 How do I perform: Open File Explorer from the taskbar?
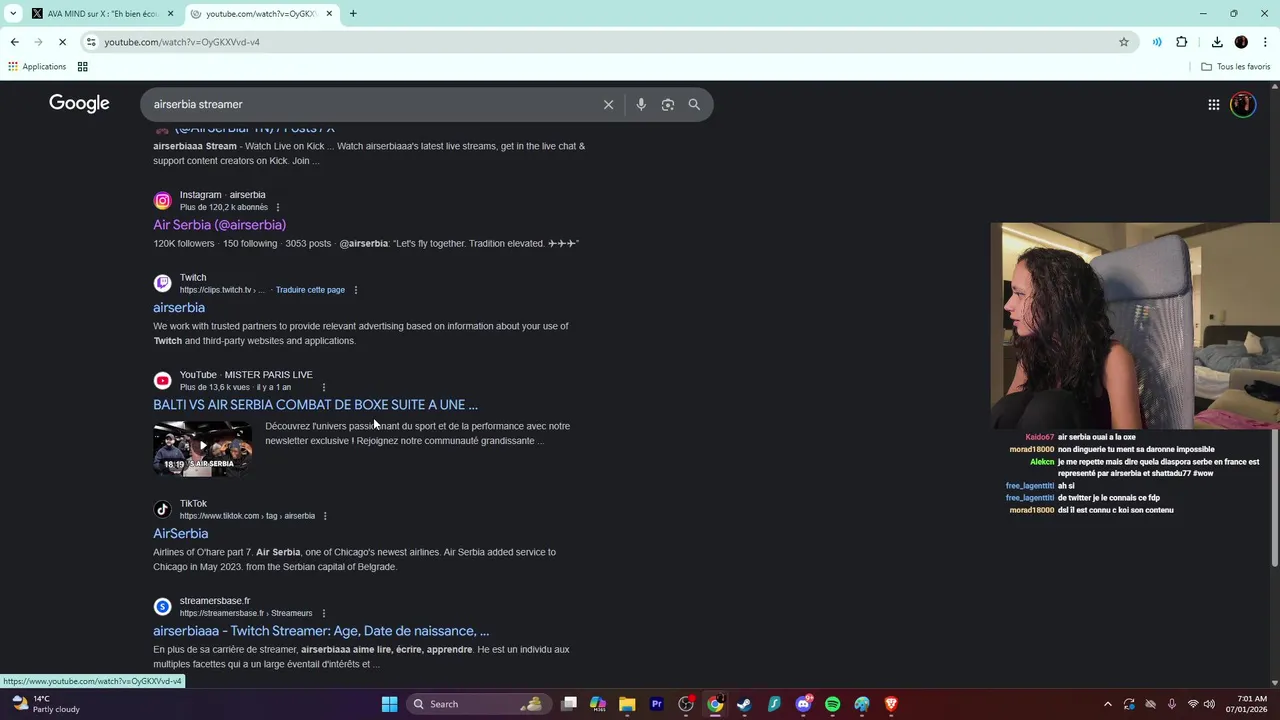[627, 704]
